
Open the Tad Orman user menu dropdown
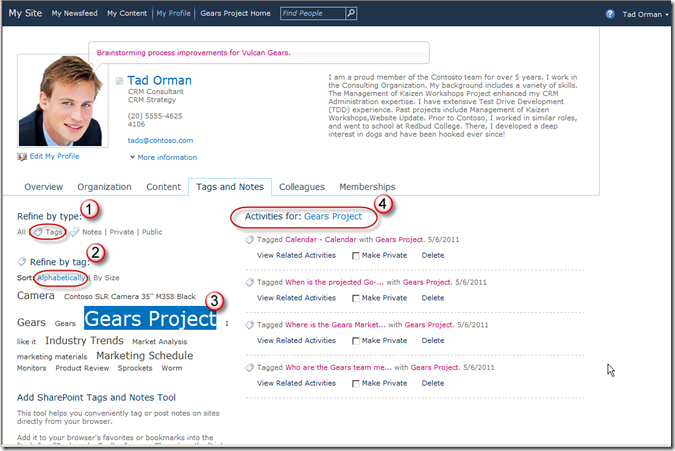[x=645, y=15]
